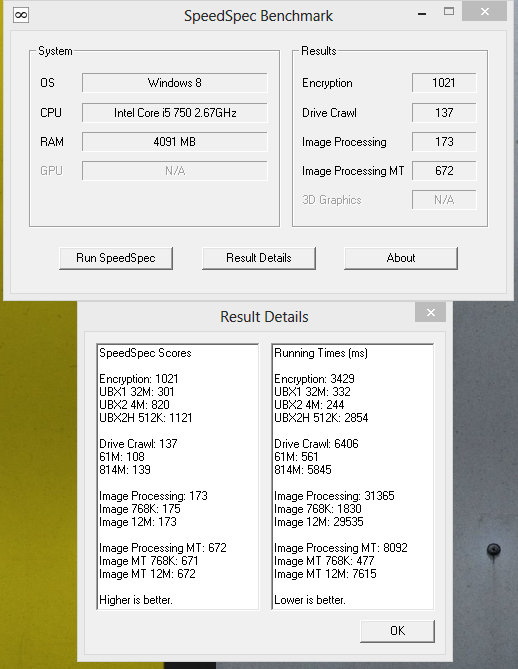This screenshot has height=669, width=518.
Task: Select 'Image MT 768K: 671' score line
Action: [149, 561]
